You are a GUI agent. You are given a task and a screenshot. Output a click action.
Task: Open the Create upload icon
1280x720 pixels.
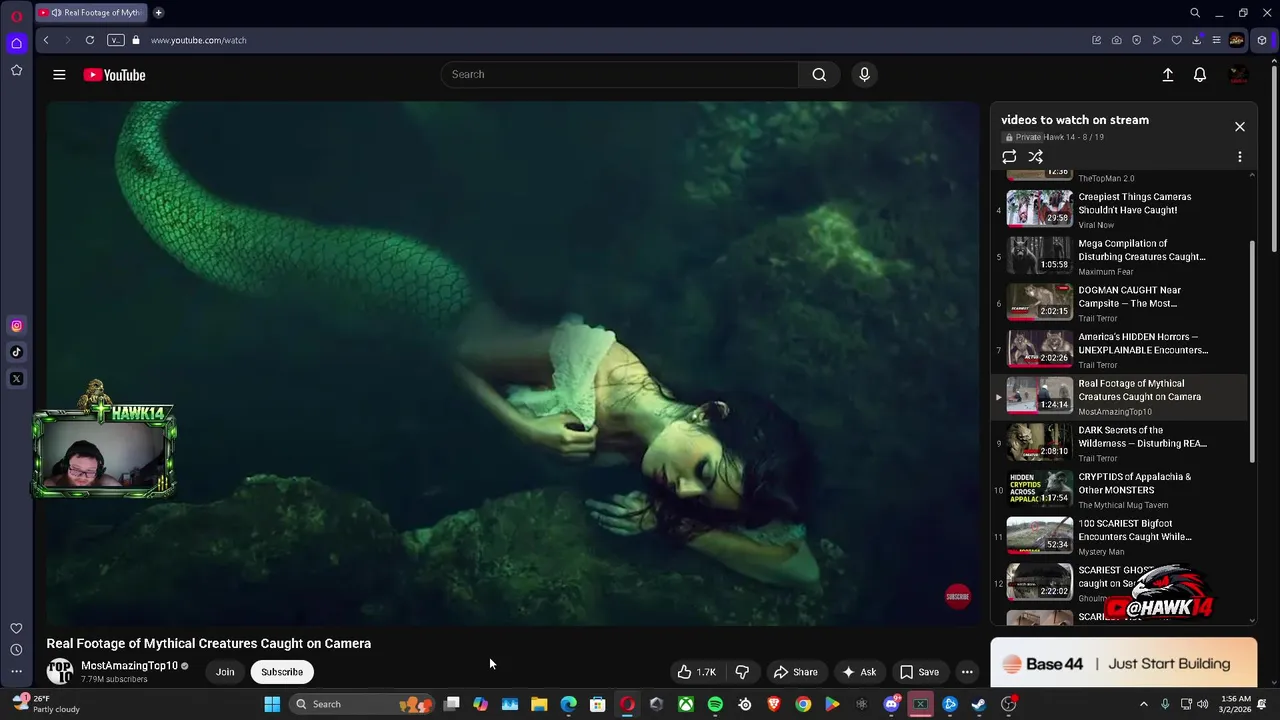point(1167,75)
